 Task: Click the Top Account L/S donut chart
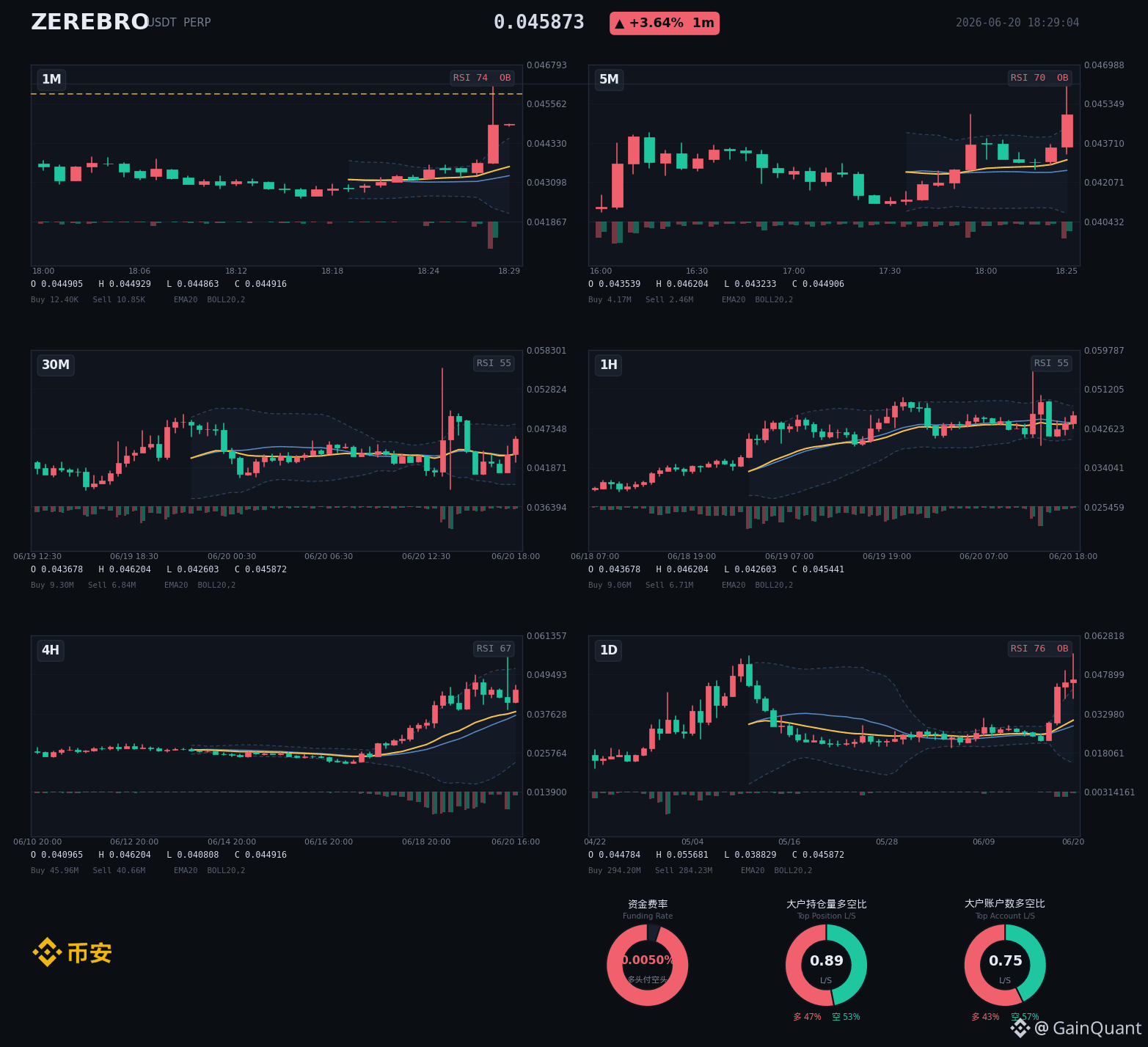point(1005,965)
